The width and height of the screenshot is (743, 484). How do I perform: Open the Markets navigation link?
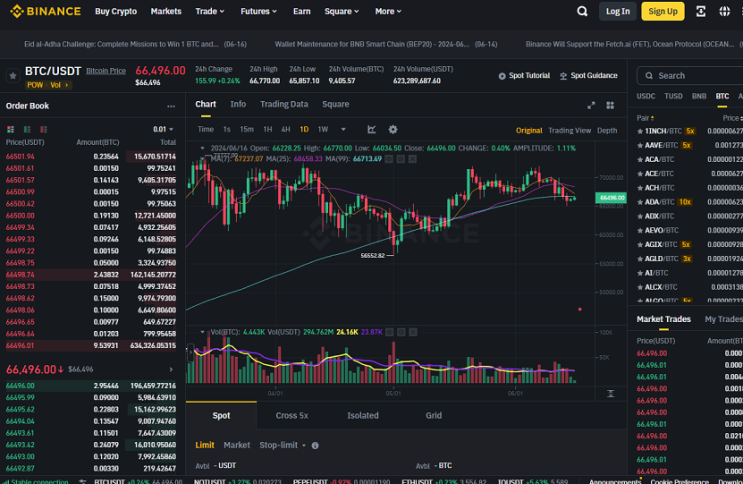[166, 11]
